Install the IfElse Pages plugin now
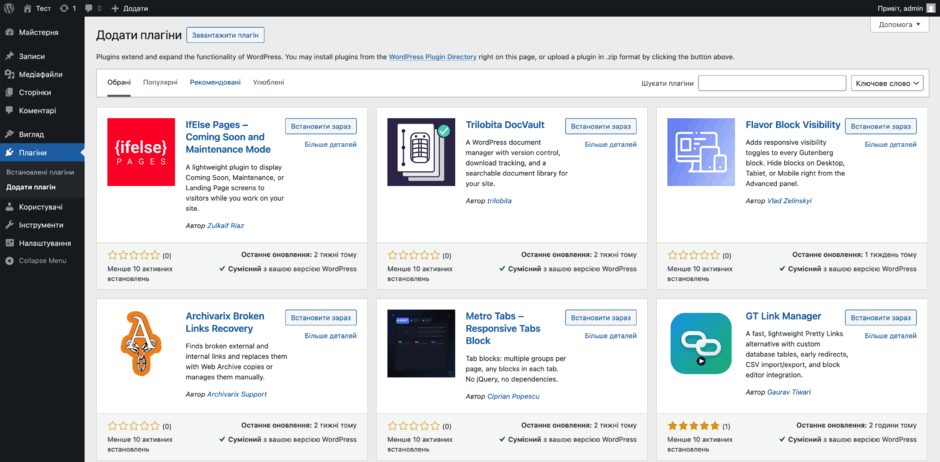Screen dimensions: 940x462 (x=321, y=126)
